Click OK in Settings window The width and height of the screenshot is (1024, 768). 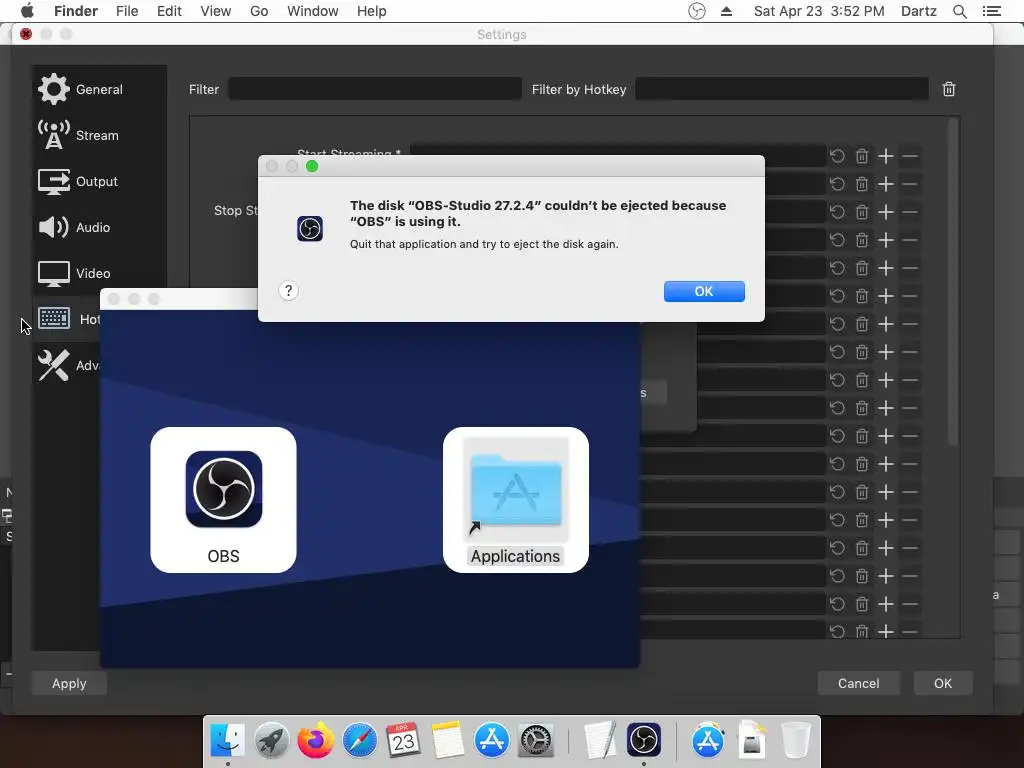[942, 683]
